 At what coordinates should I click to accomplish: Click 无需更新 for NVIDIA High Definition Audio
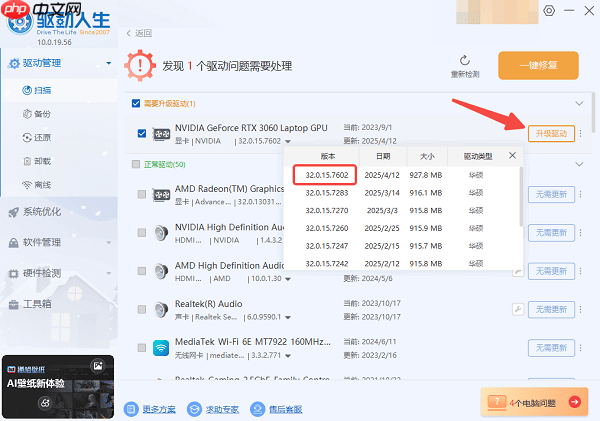click(551, 233)
